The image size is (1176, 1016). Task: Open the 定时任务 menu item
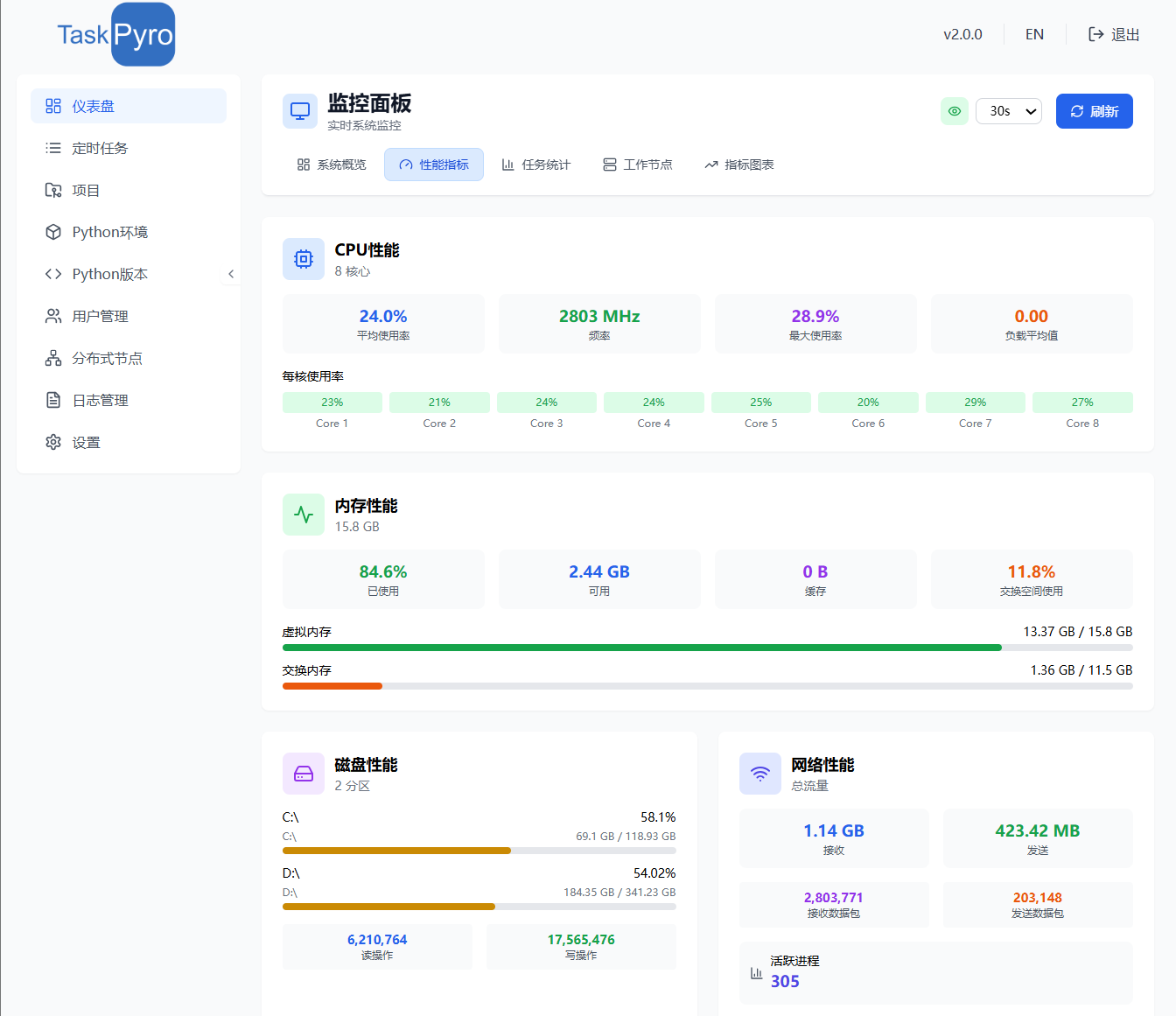129,148
